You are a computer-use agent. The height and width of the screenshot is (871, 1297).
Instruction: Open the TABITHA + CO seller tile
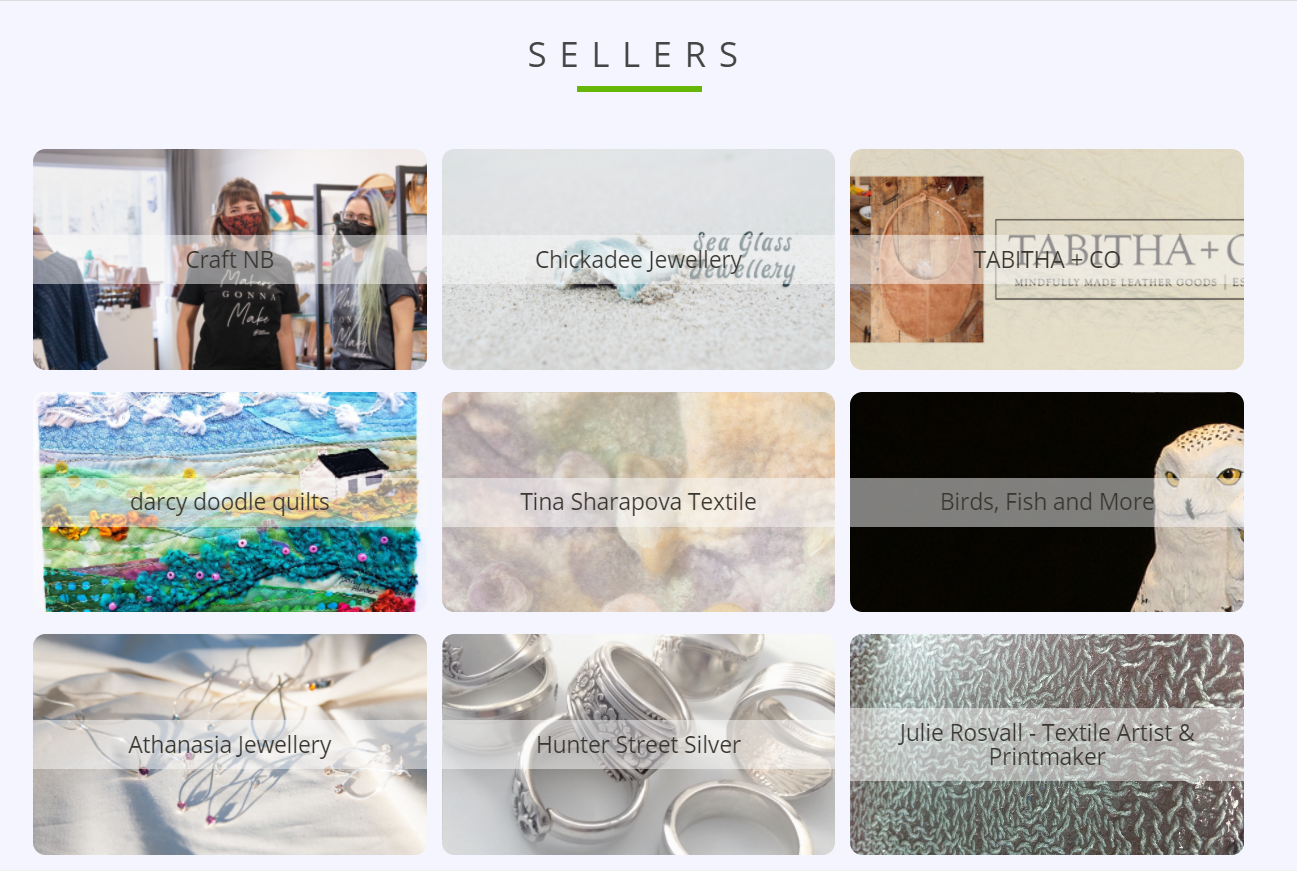1047,260
